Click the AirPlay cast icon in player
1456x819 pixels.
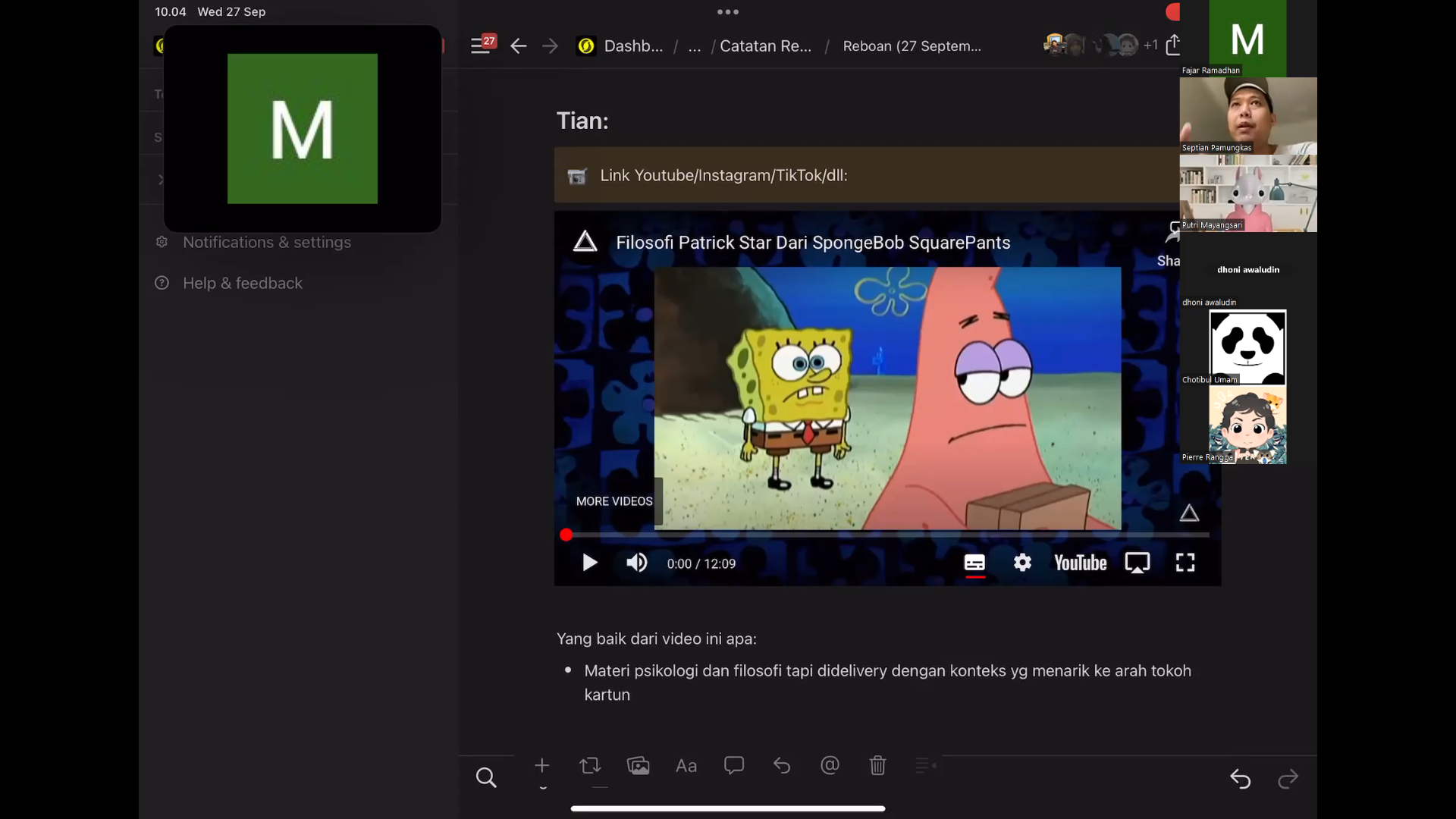click(x=1137, y=563)
